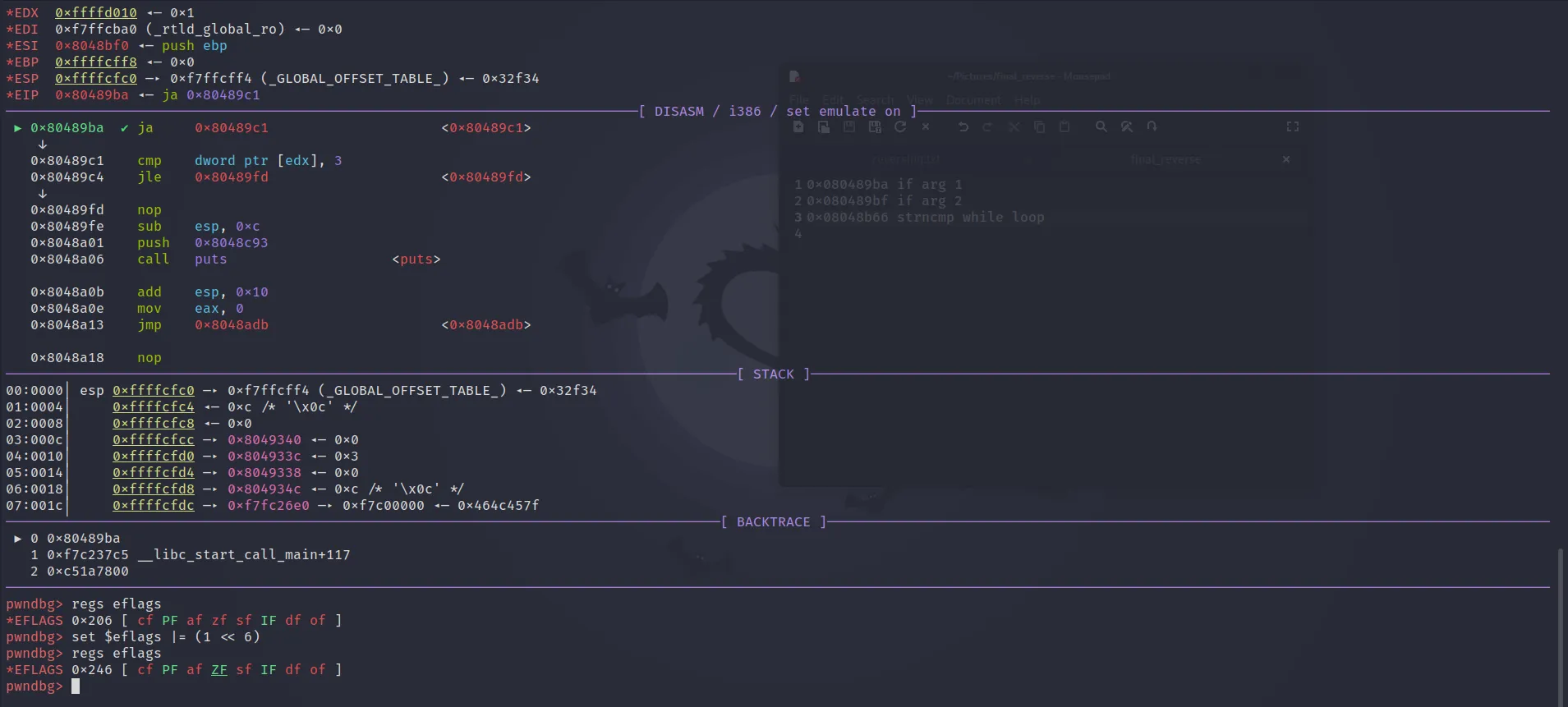Undo the last edit in Mousepad
This screenshot has height=707, width=1568.
coord(963,126)
